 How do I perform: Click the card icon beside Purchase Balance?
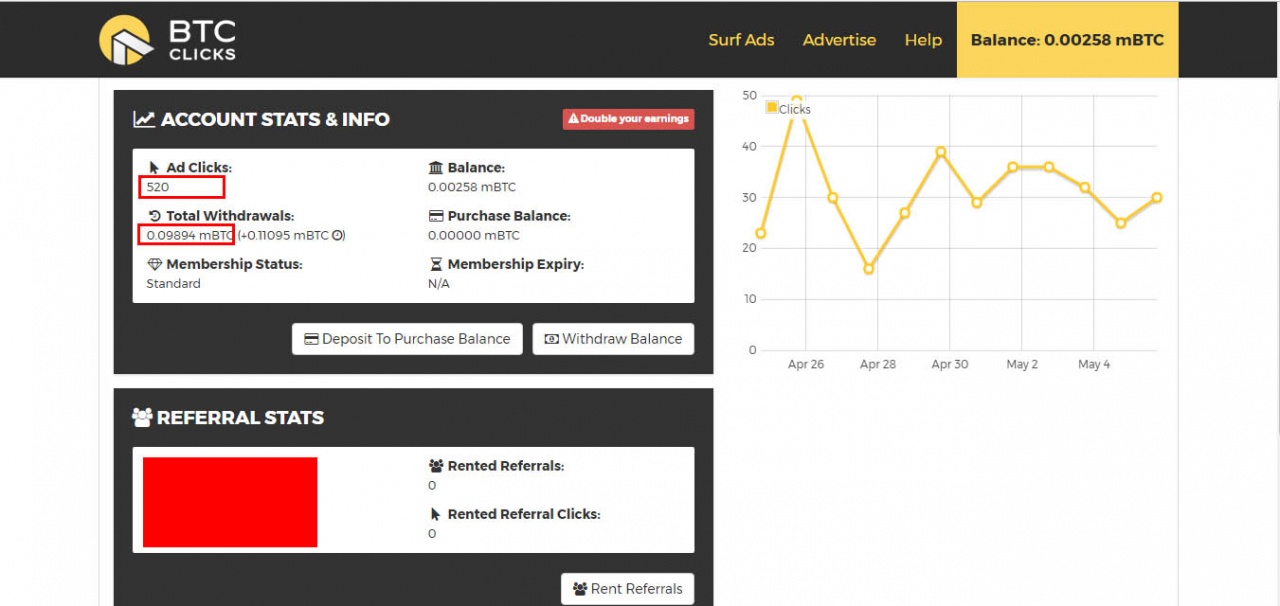pos(436,216)
